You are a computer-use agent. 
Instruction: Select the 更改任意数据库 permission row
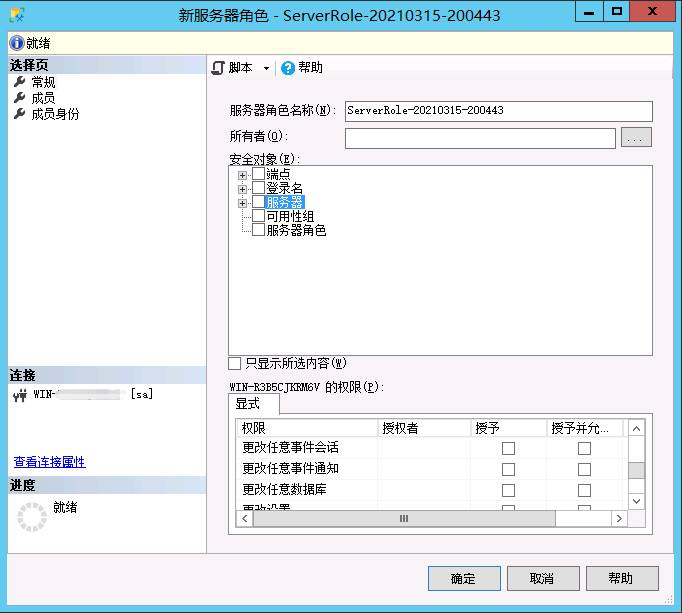431,490
